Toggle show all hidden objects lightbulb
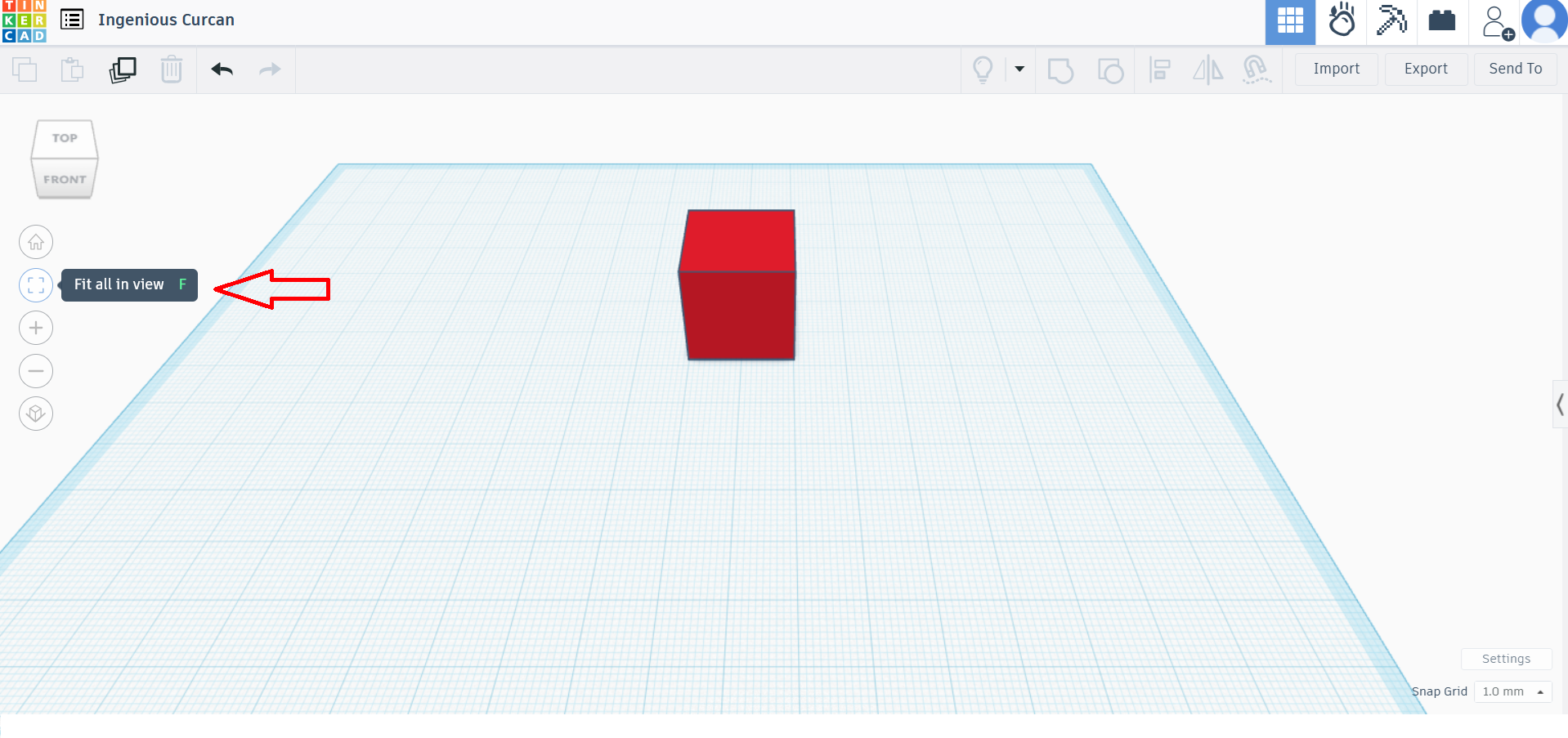 [x=983, y=69]
